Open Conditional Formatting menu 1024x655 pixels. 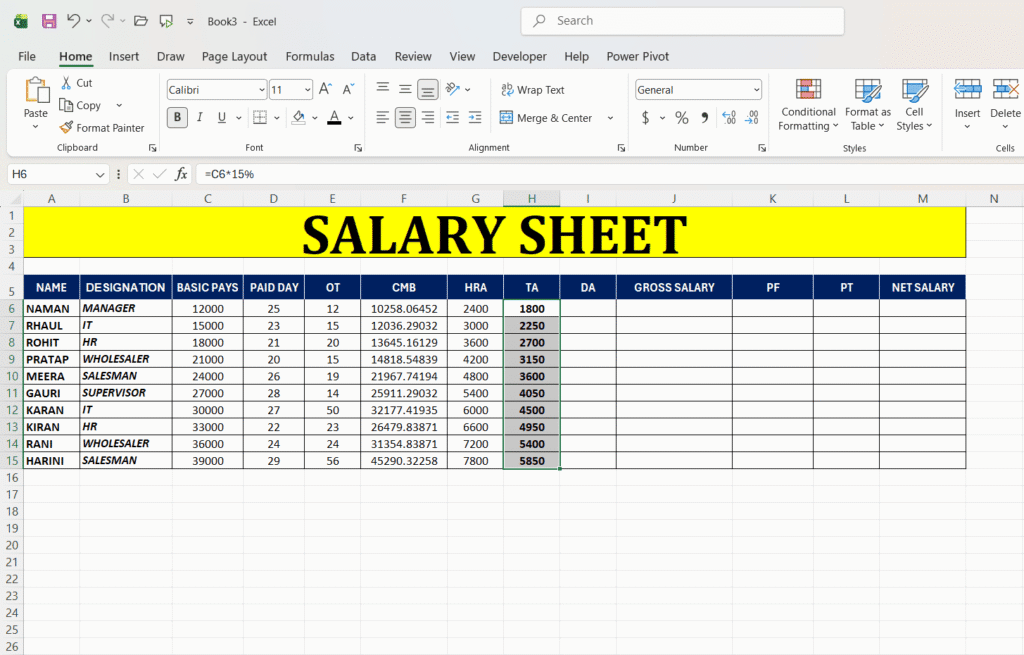coord(808,104)
